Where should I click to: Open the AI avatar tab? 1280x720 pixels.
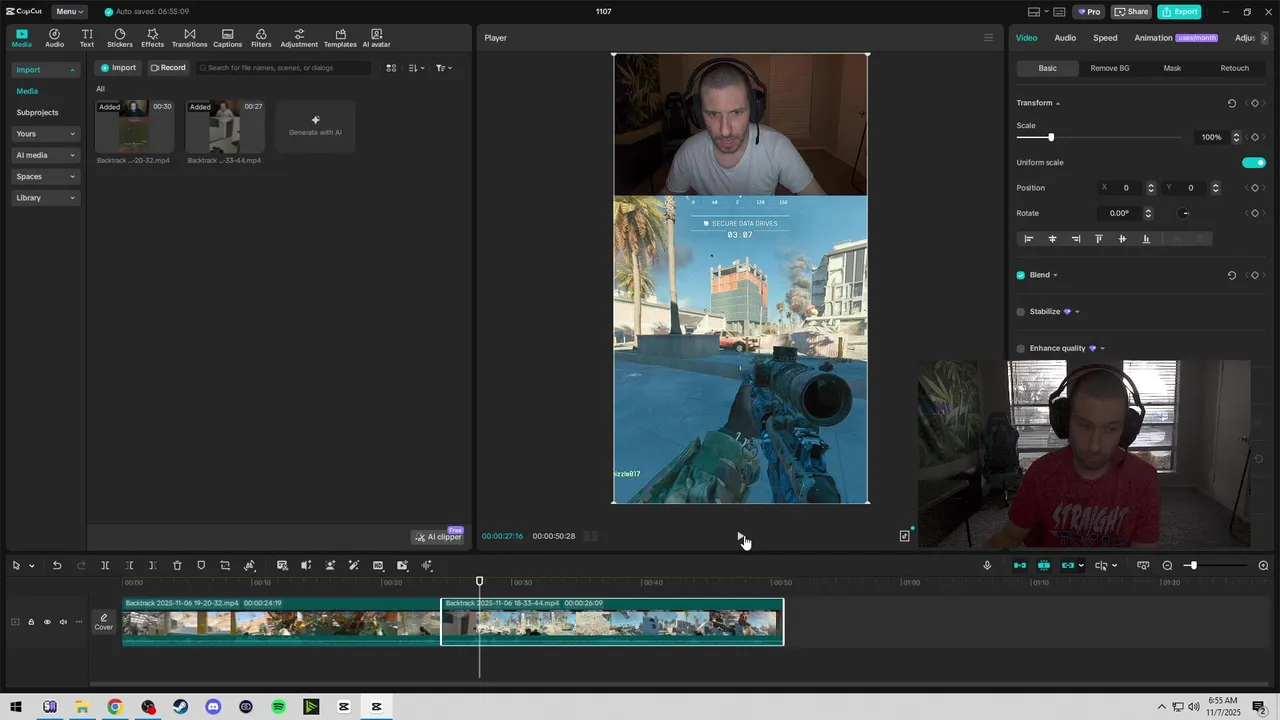pyautogui.click(x=376, y=38)
